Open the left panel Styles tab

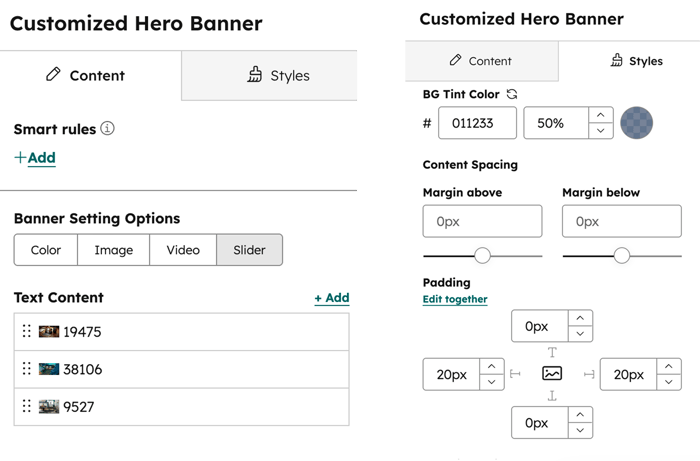coord(269,75)
